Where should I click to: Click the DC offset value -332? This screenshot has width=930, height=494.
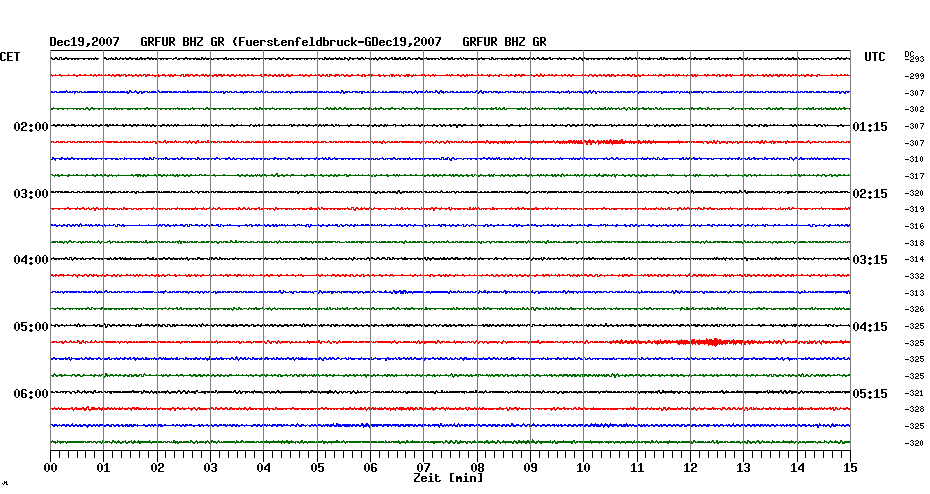click(x=915, y=276)
